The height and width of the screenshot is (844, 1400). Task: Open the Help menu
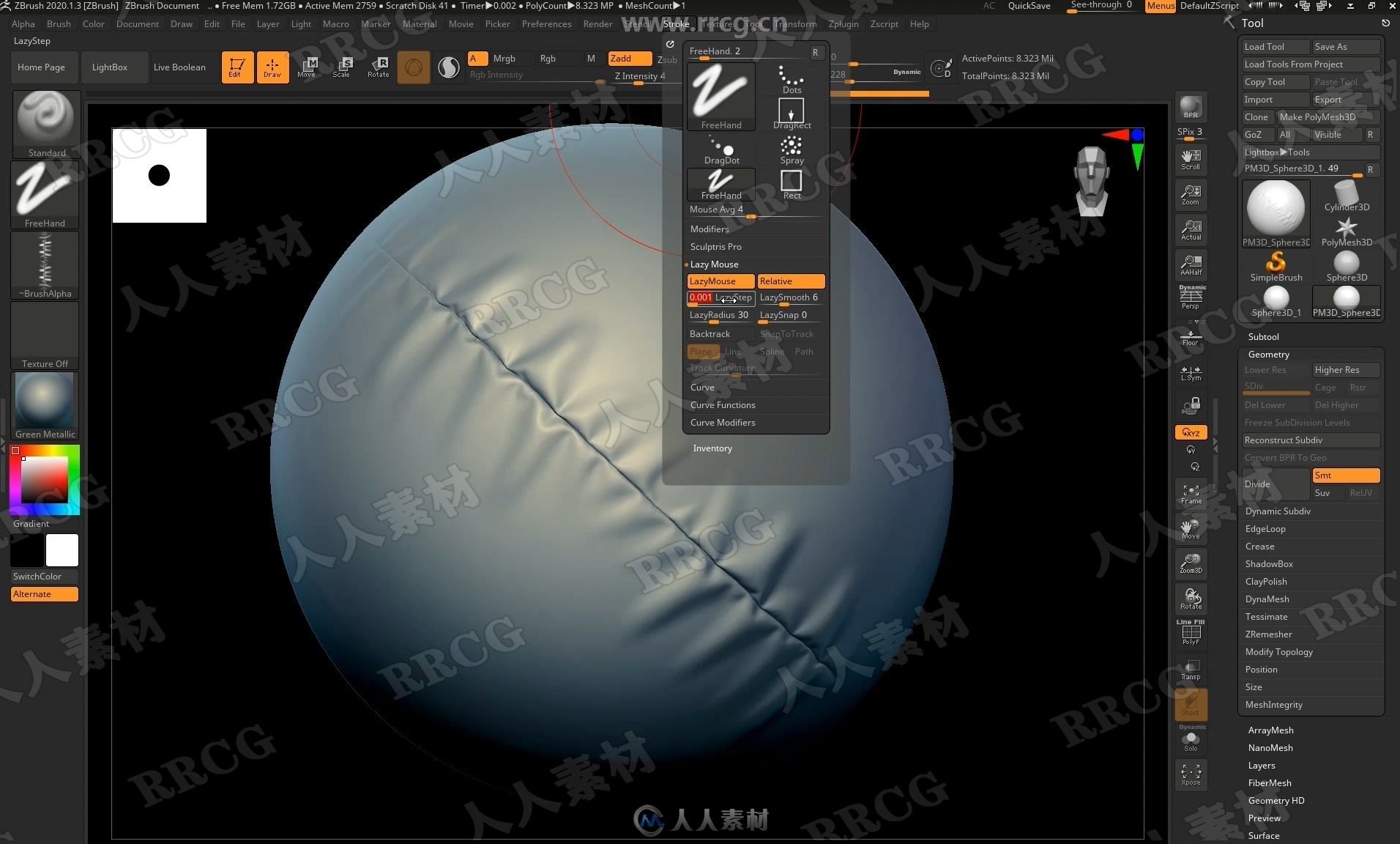pos(919,24)
